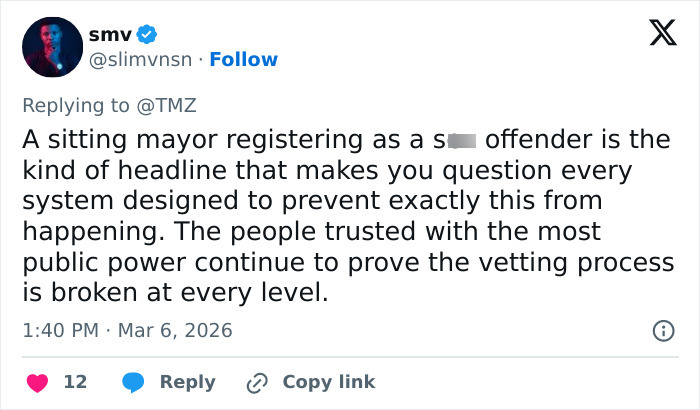Click the 1:40 PM timestamp

point(61,330)
